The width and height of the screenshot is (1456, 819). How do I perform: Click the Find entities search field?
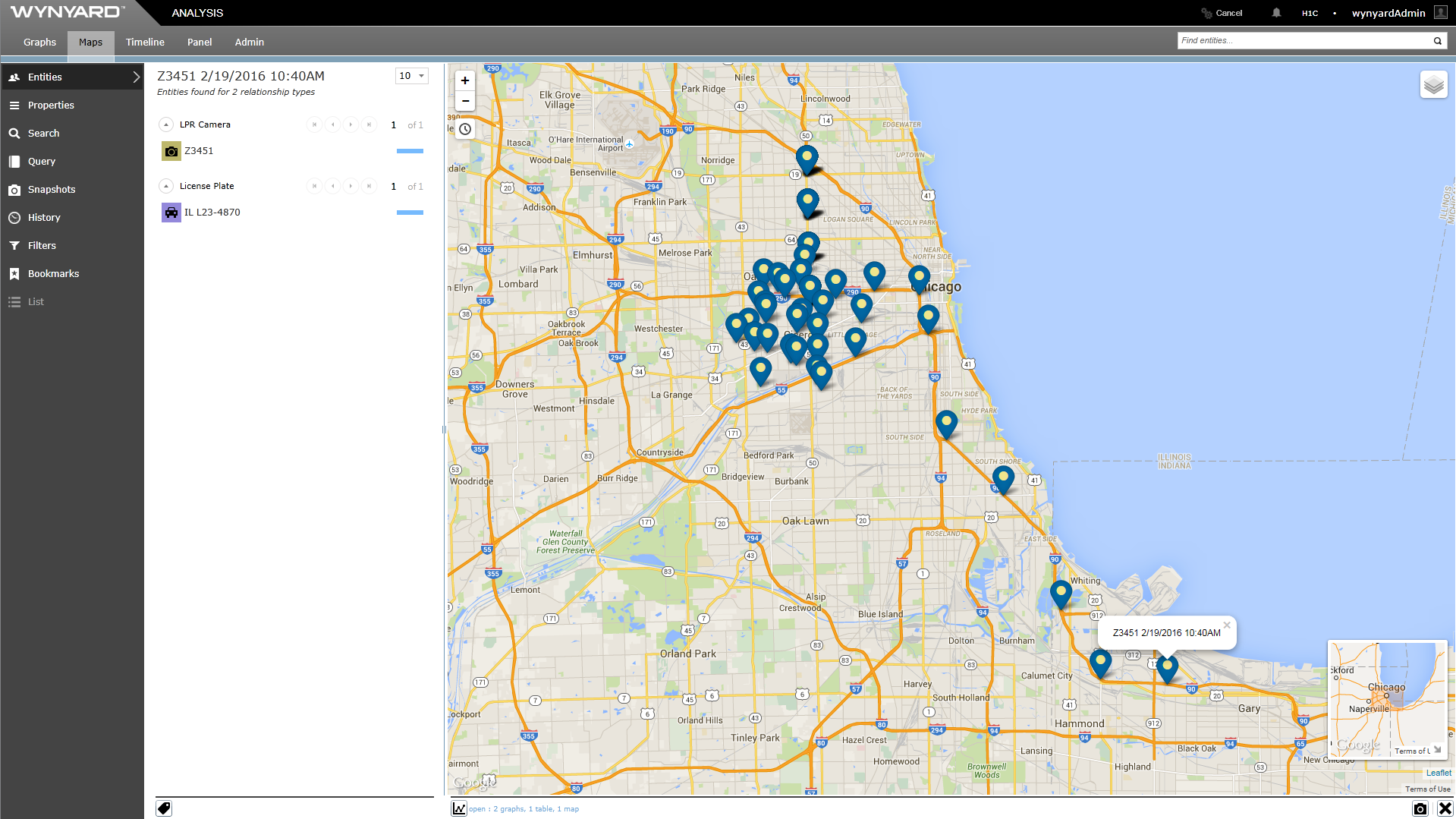(1303, 41)
